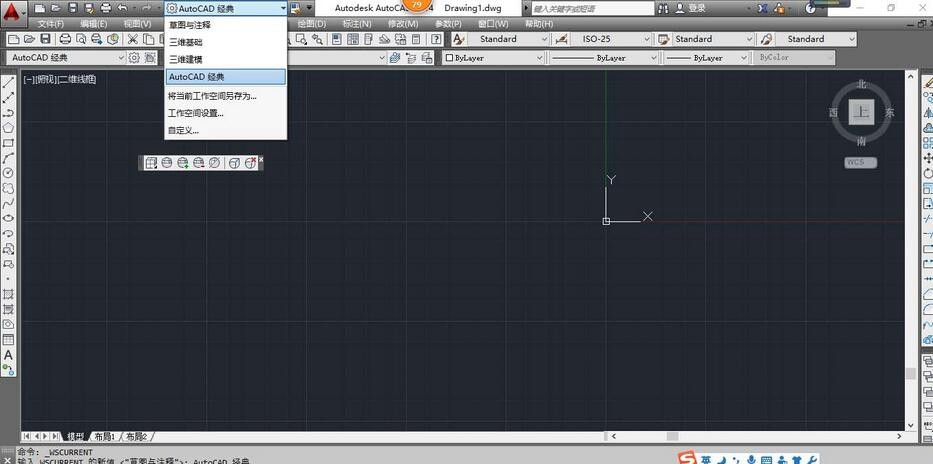933x464 pixels.
Task: Select 草图与注释 workspace
Action: coord(226,25)
